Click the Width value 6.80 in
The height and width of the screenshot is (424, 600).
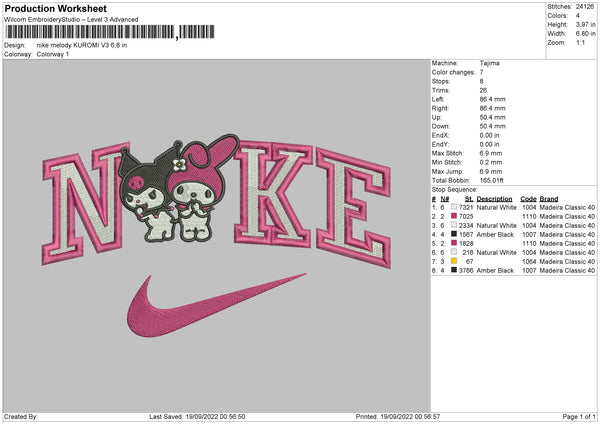[x=585, y=34]
